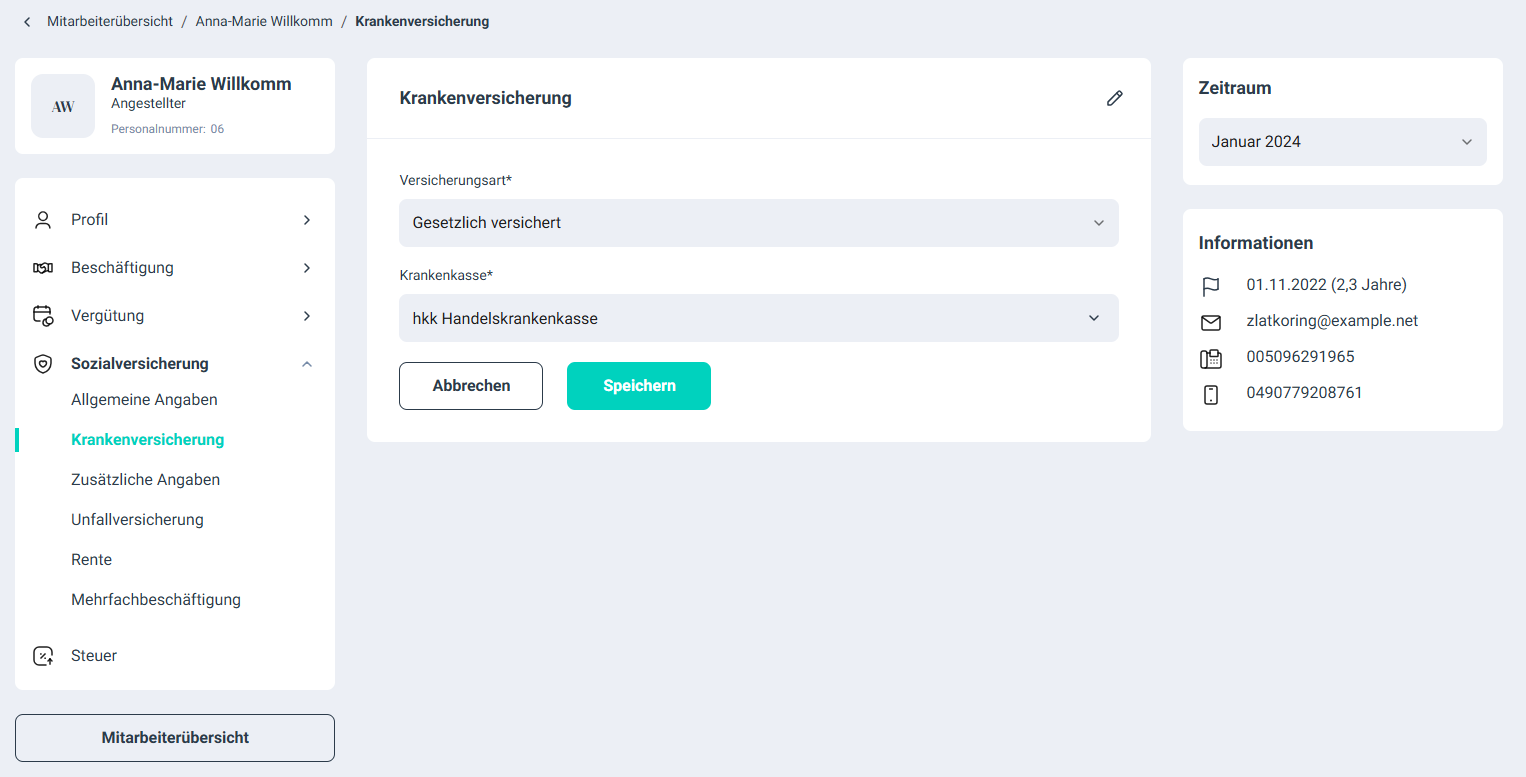Click the Profil person icon
The height and width of the screenshot is (777, 1526).
pos(43,220)
